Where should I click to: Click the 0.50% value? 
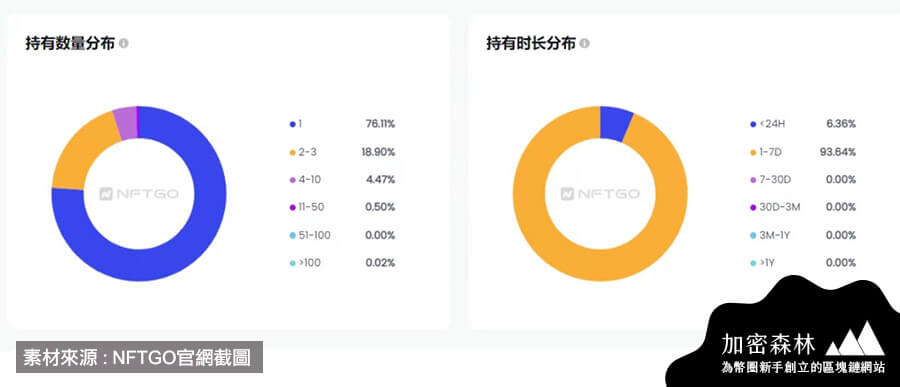(380, 207)
